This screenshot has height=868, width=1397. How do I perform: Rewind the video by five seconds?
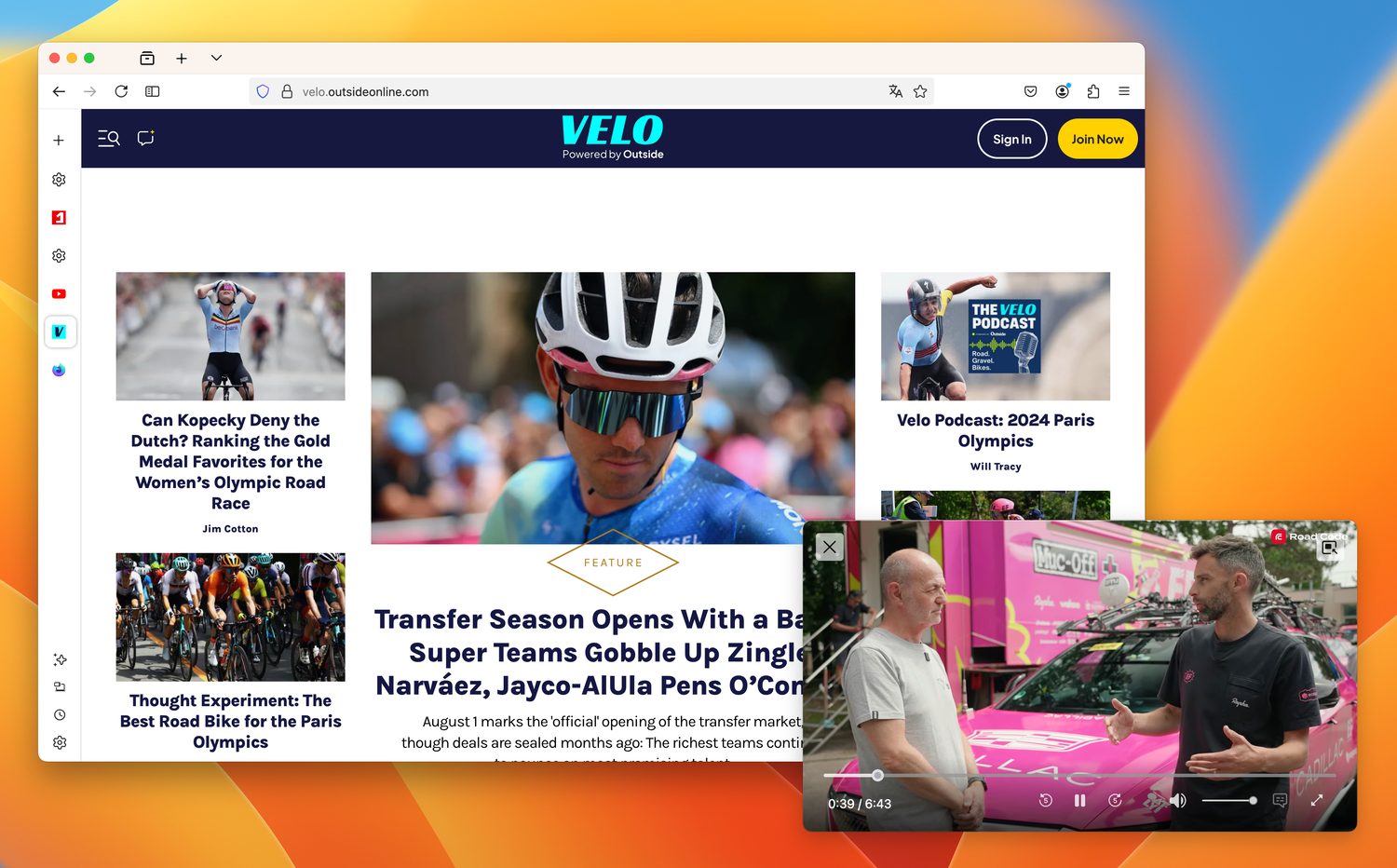[1046, 800]
